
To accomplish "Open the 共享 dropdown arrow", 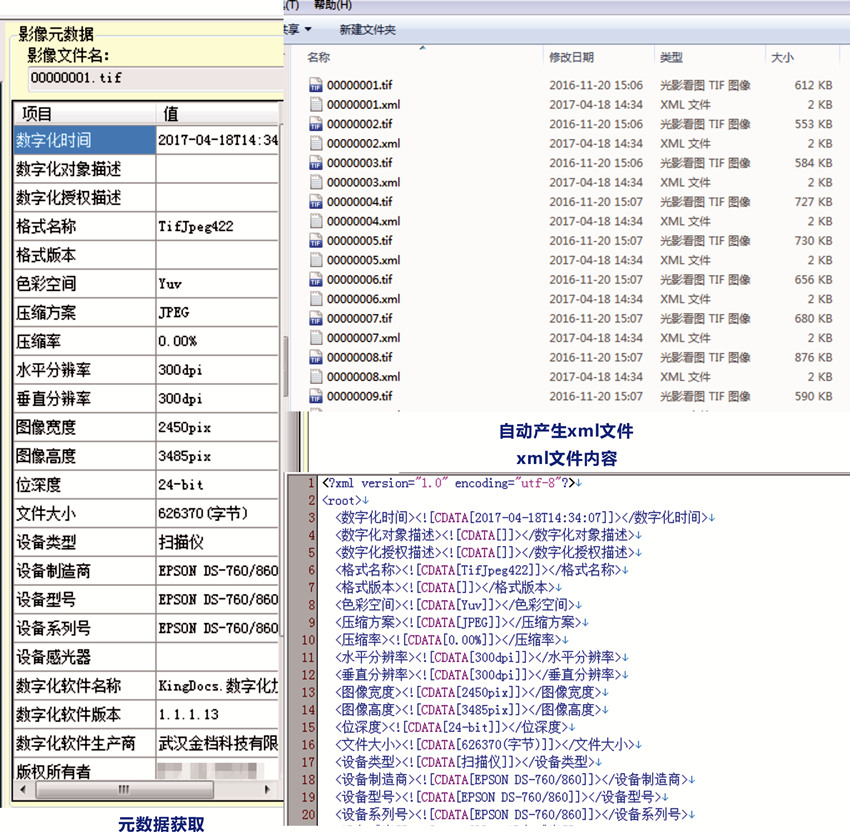I will coord(308,30).
